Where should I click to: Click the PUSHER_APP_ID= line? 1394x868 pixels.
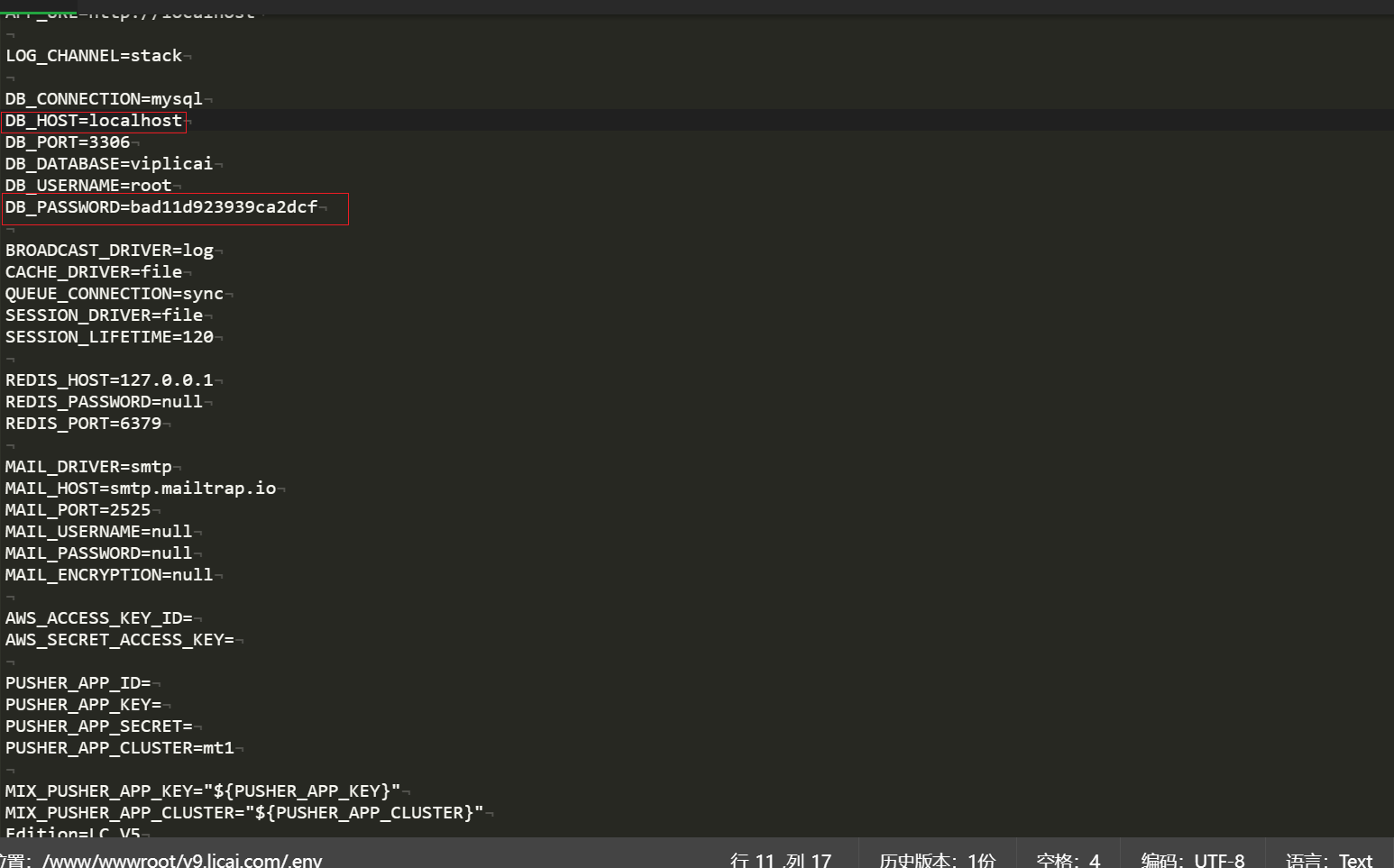[x=78, y=683]
